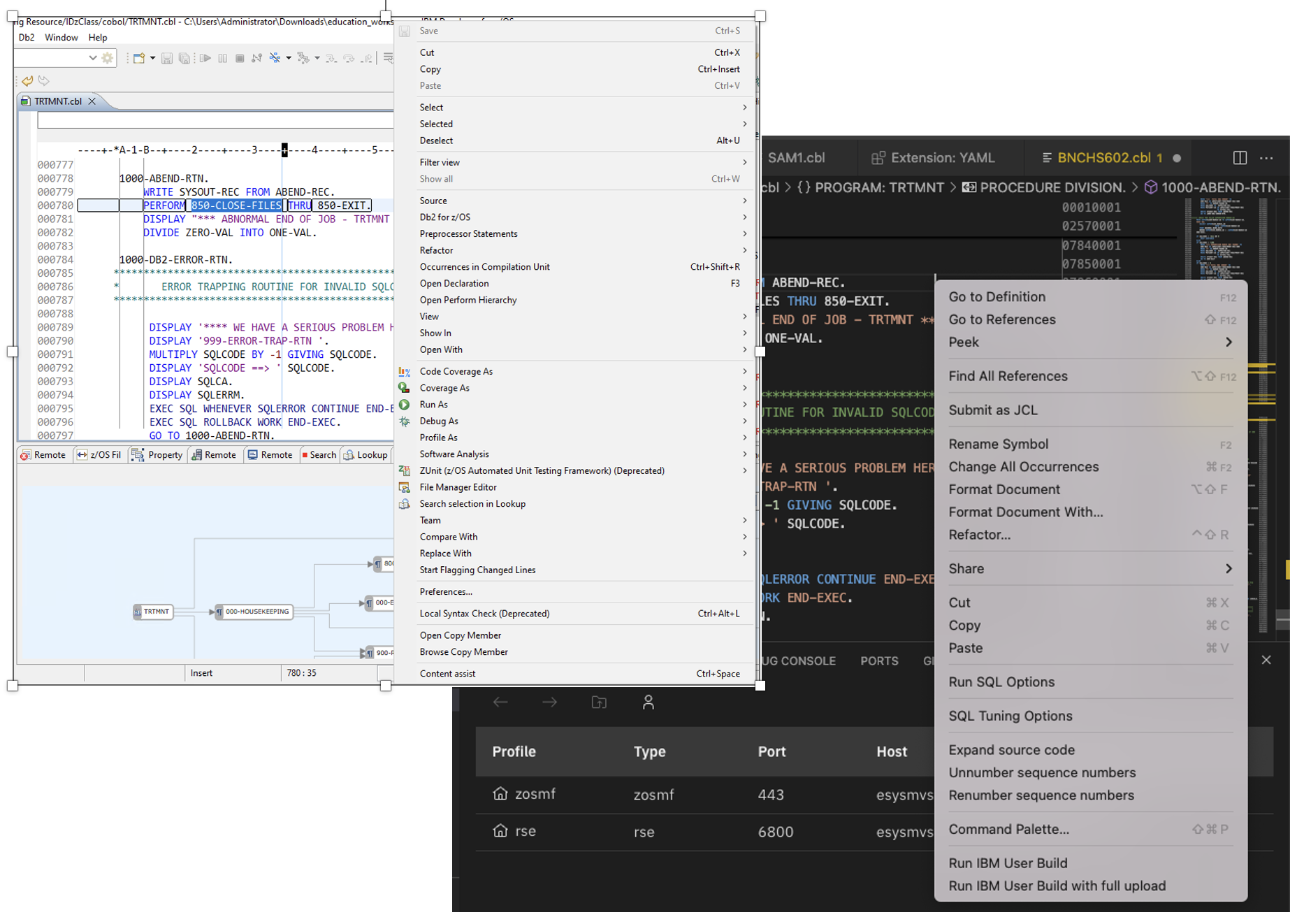
Task: Switch to the BNCHS602.cbl tab
Action: (1109, 158)
